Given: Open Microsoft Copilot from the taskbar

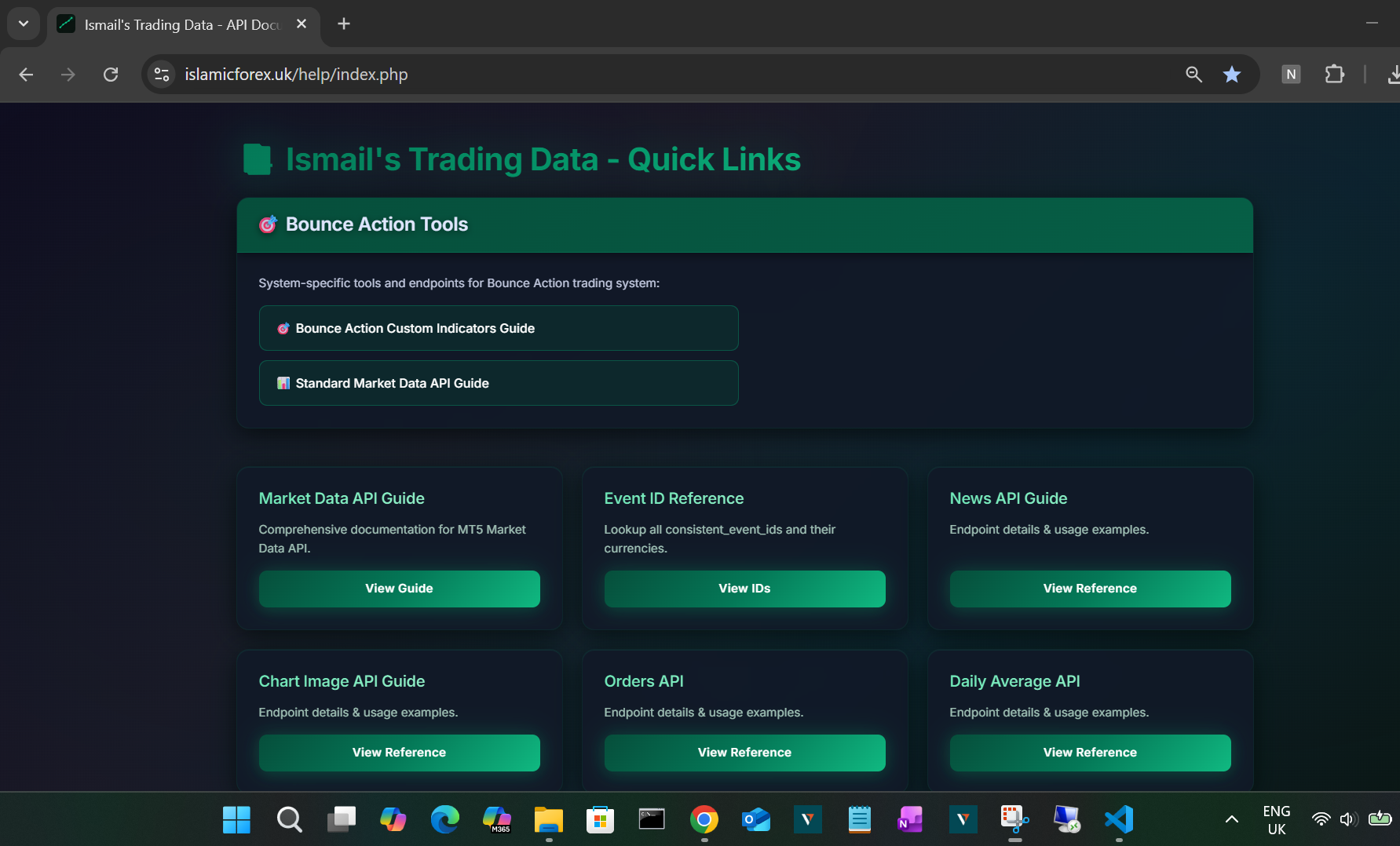Looking at the screenshot, I should [x=392, y=819].
